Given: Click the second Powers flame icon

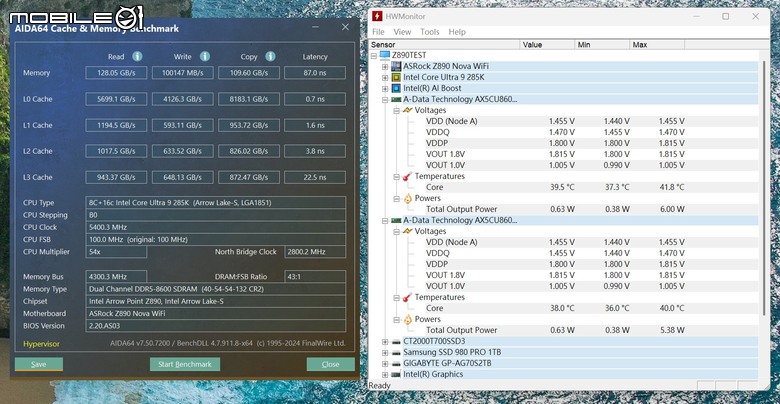Looking at the screenshot, I should 407,319.
